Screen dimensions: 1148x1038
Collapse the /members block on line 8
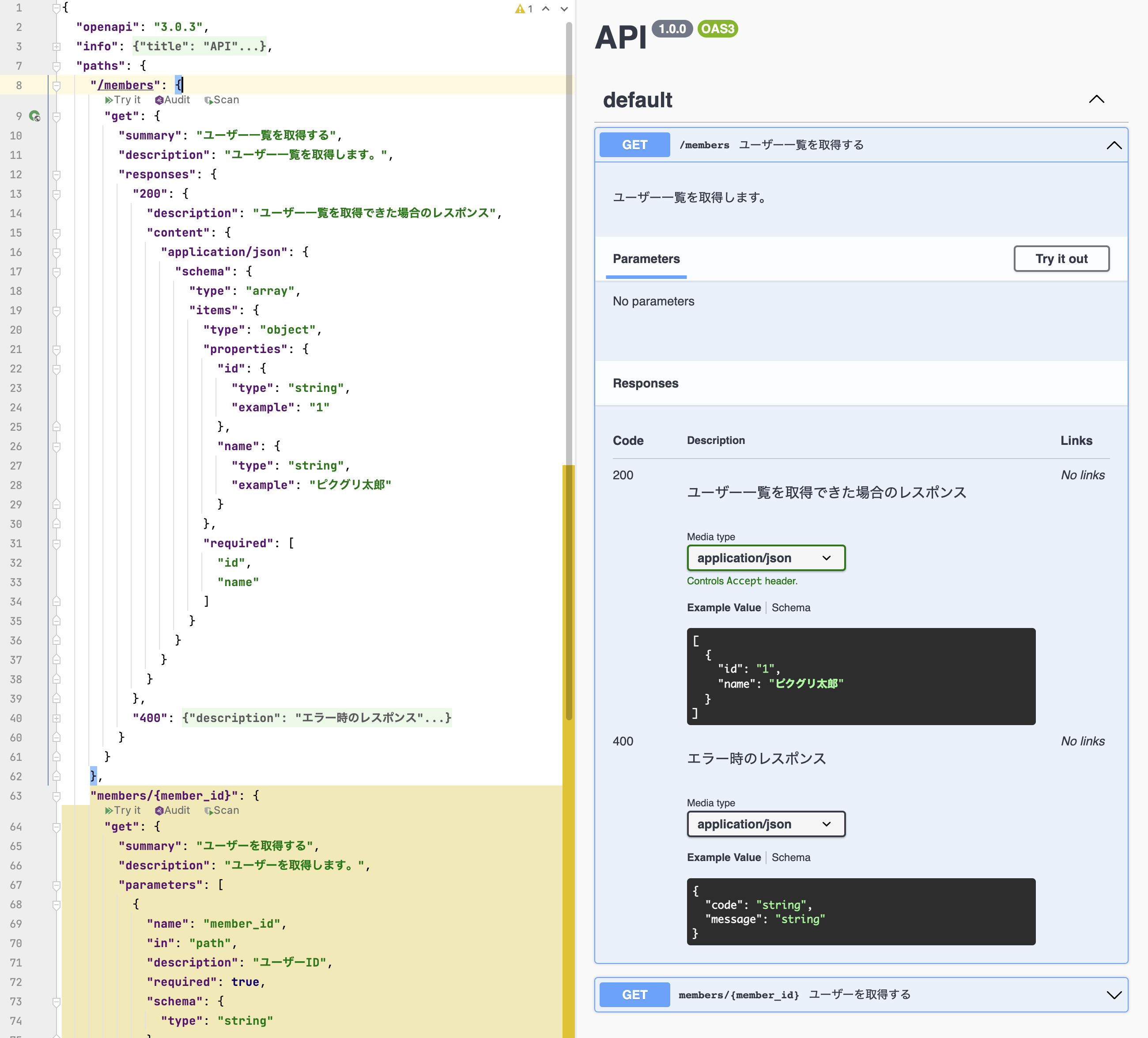click(57, 85)
